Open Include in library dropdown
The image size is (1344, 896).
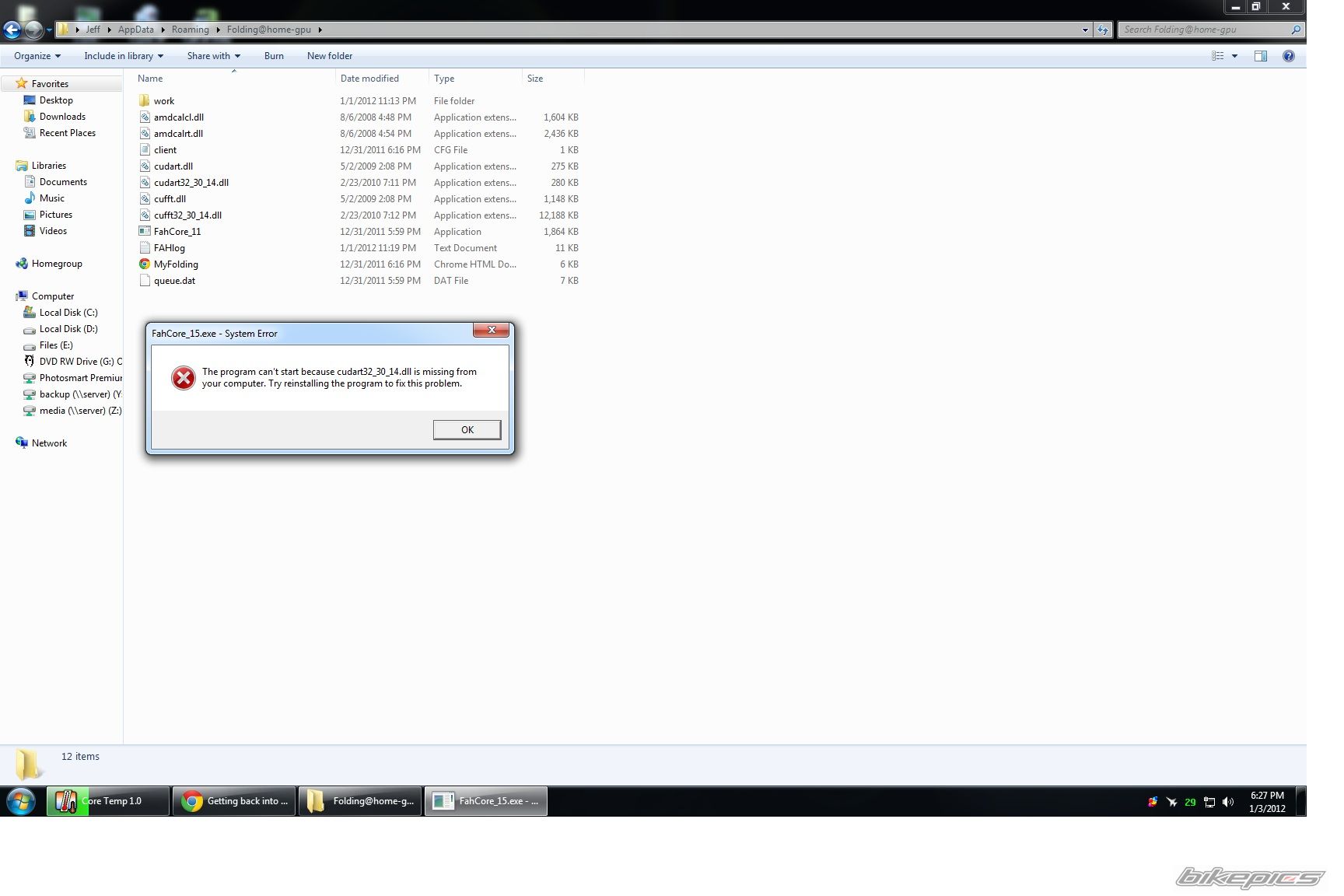[124, 56]
